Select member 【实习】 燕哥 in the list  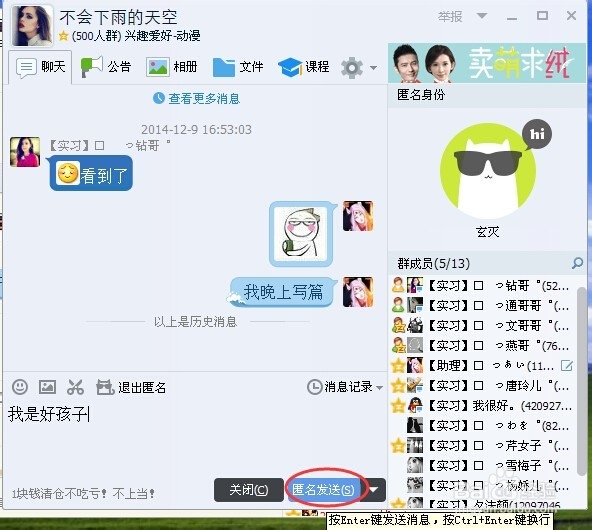[x=482, y=345]
